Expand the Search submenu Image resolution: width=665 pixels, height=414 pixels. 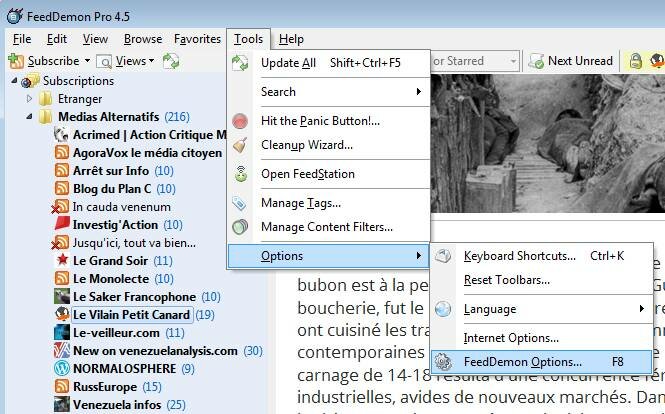(329, 92)
